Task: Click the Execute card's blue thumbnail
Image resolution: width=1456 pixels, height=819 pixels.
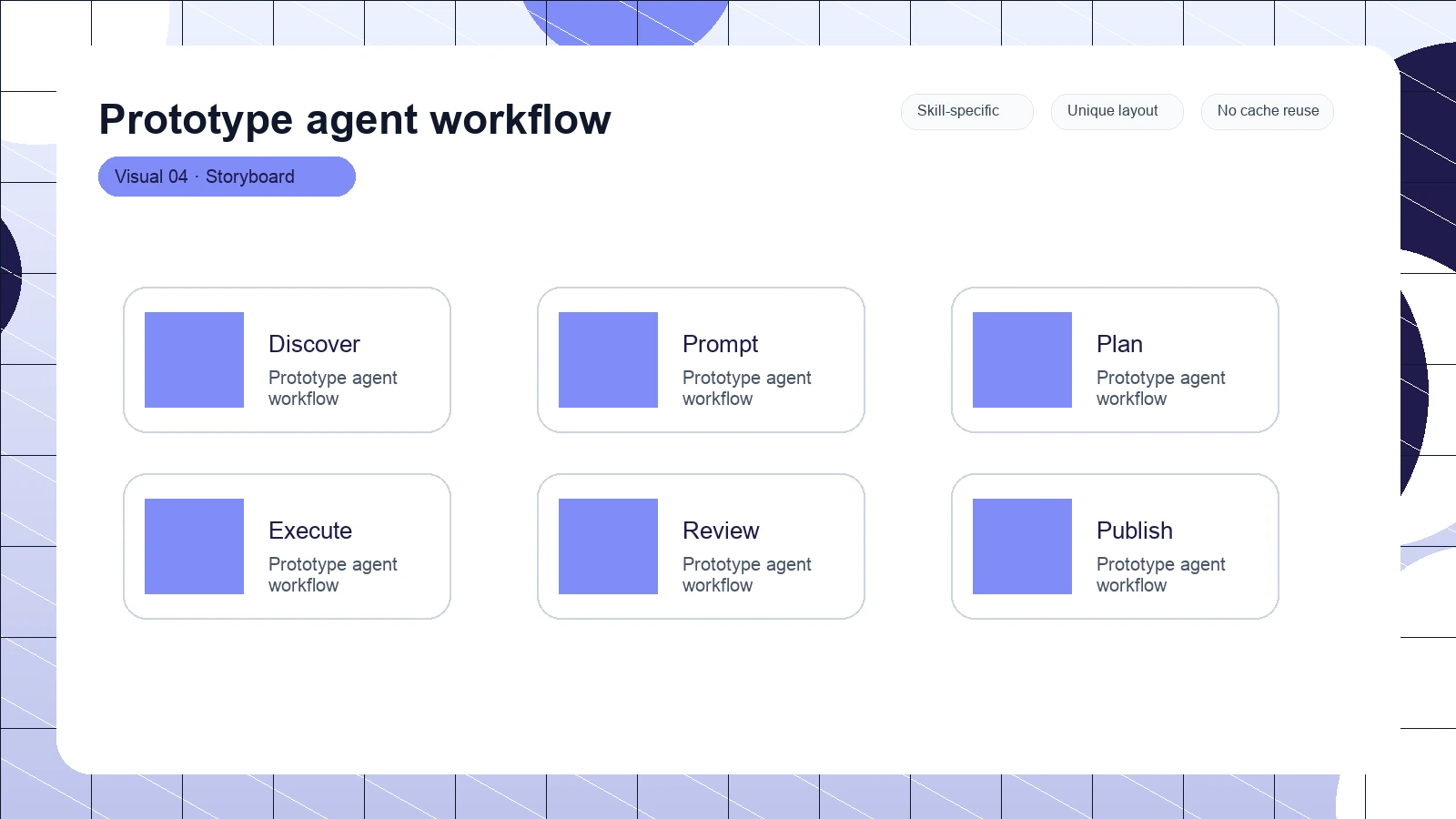Action: click(x=194, y=546)
